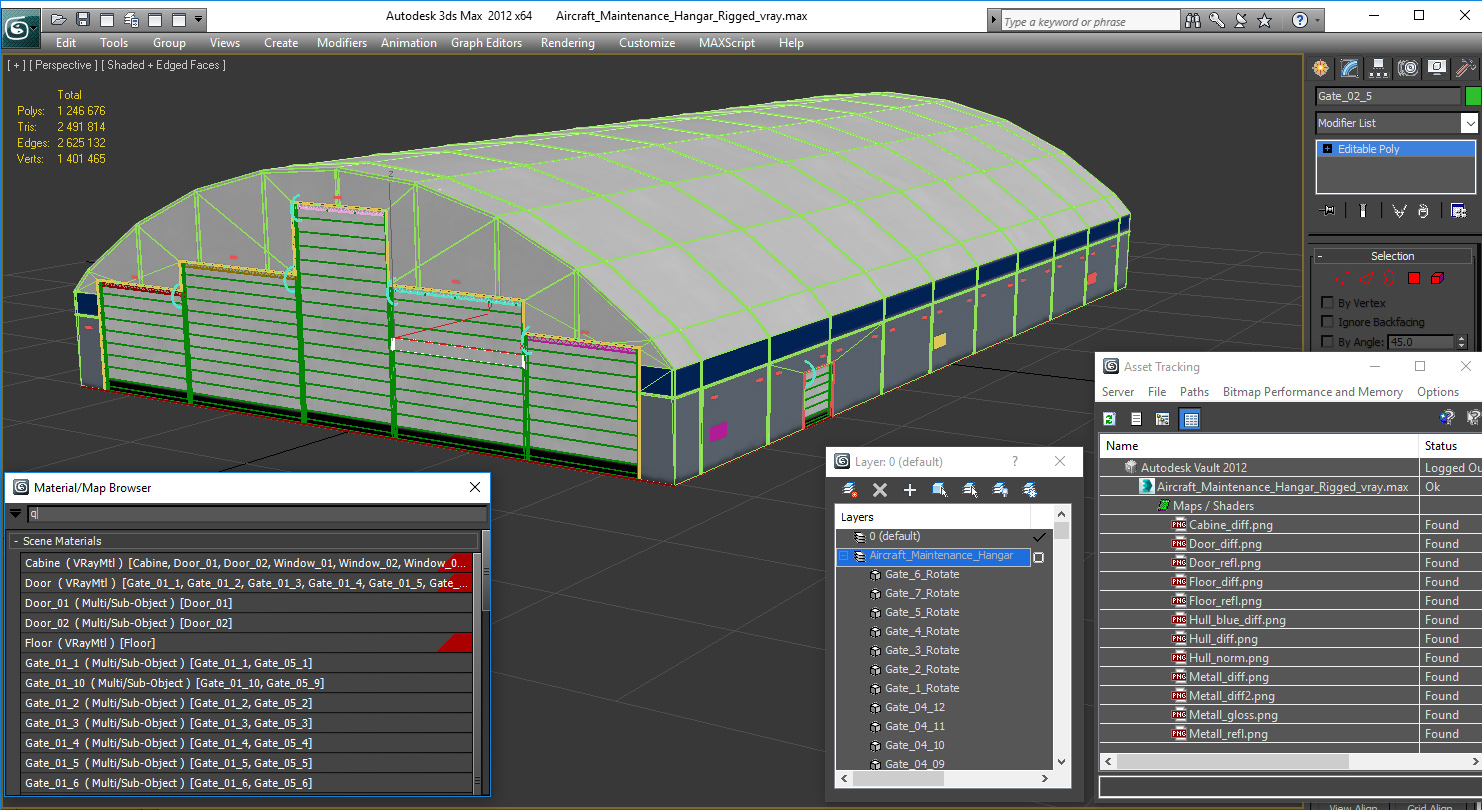Click the Status column header
Image resolution: width=1482 pixels, height=810 pixels.
pos(1451,446)
